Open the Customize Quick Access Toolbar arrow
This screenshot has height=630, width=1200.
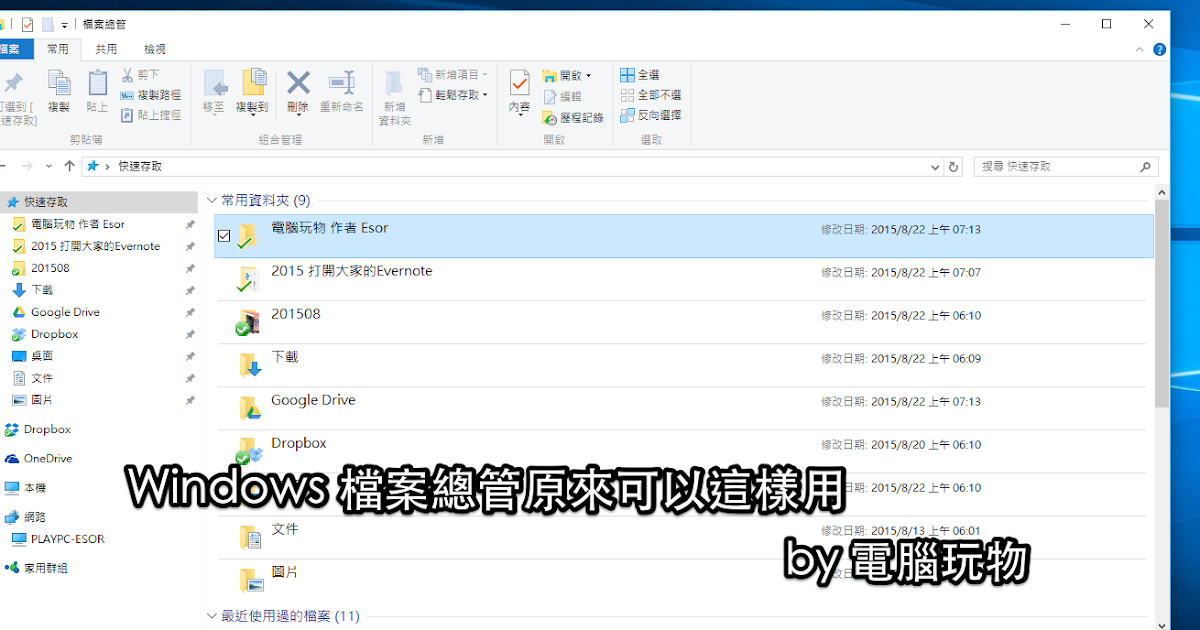tap(65, 24)
